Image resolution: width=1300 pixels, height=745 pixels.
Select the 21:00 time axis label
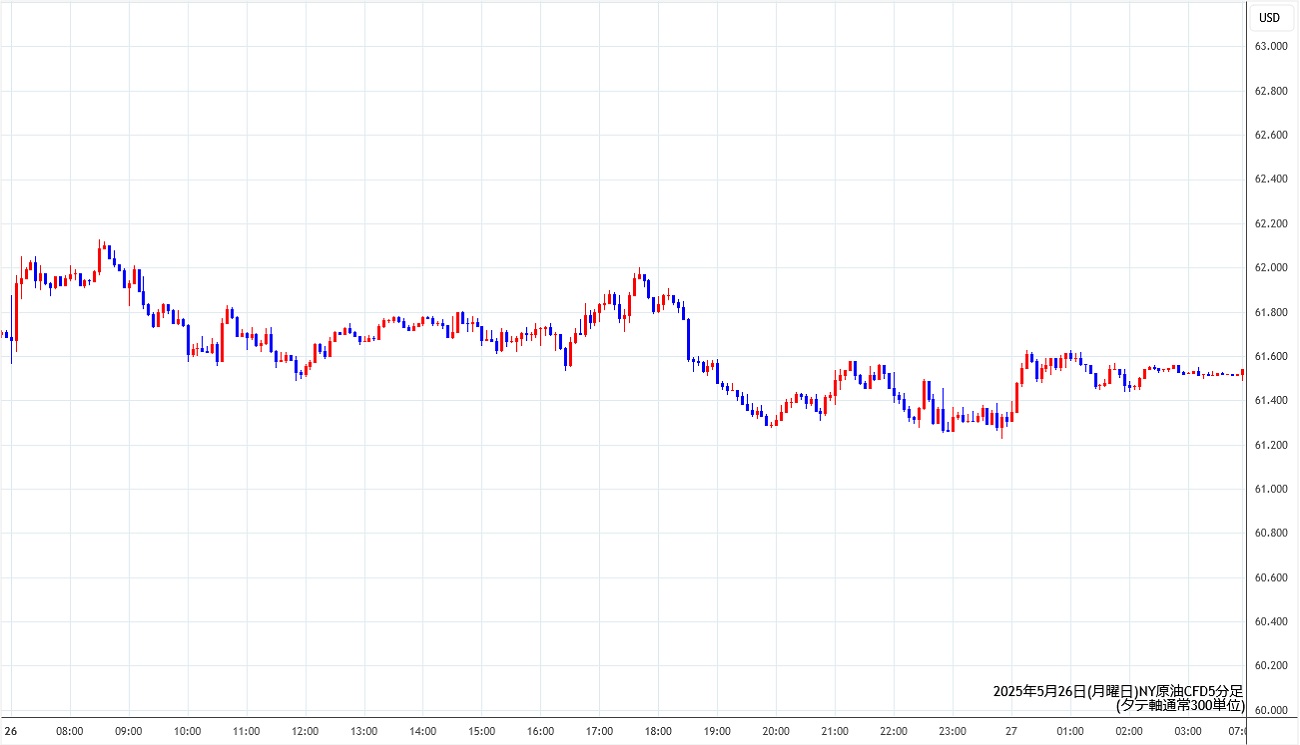pyautogui.click(x=835, y=731)
